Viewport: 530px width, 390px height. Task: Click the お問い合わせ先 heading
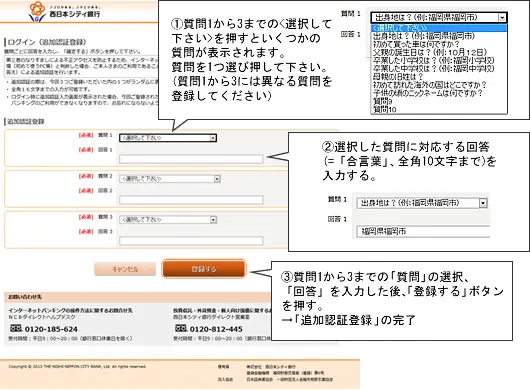25,297
